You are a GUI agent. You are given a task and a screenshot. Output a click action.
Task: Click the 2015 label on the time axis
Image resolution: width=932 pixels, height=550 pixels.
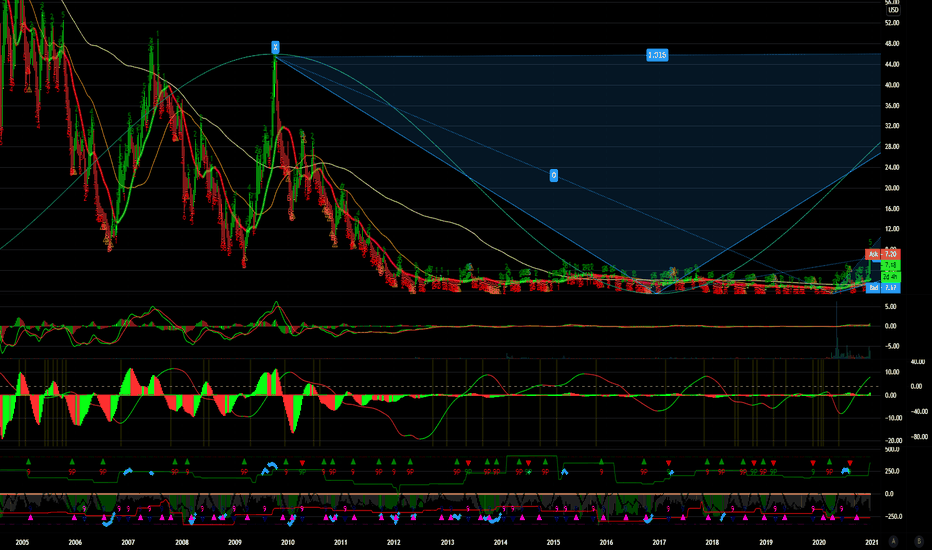pos(553,542)
